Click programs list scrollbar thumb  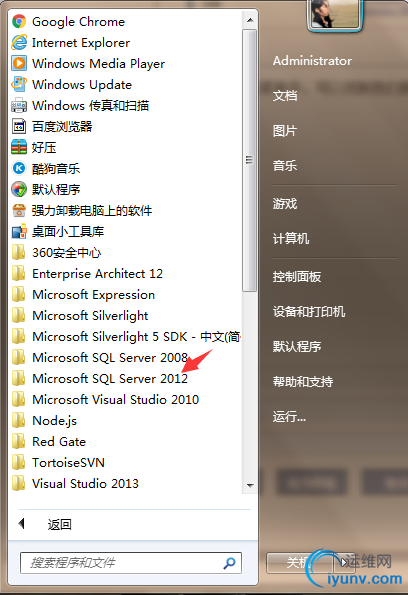[x=249, y=160]
